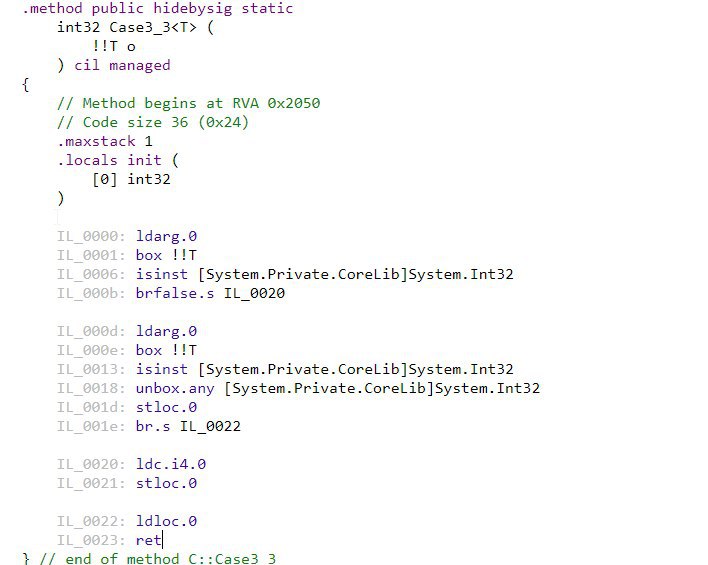Click the 'ret' instruction at IL_0023
708x565 pixels.
(x=149, y=540)
